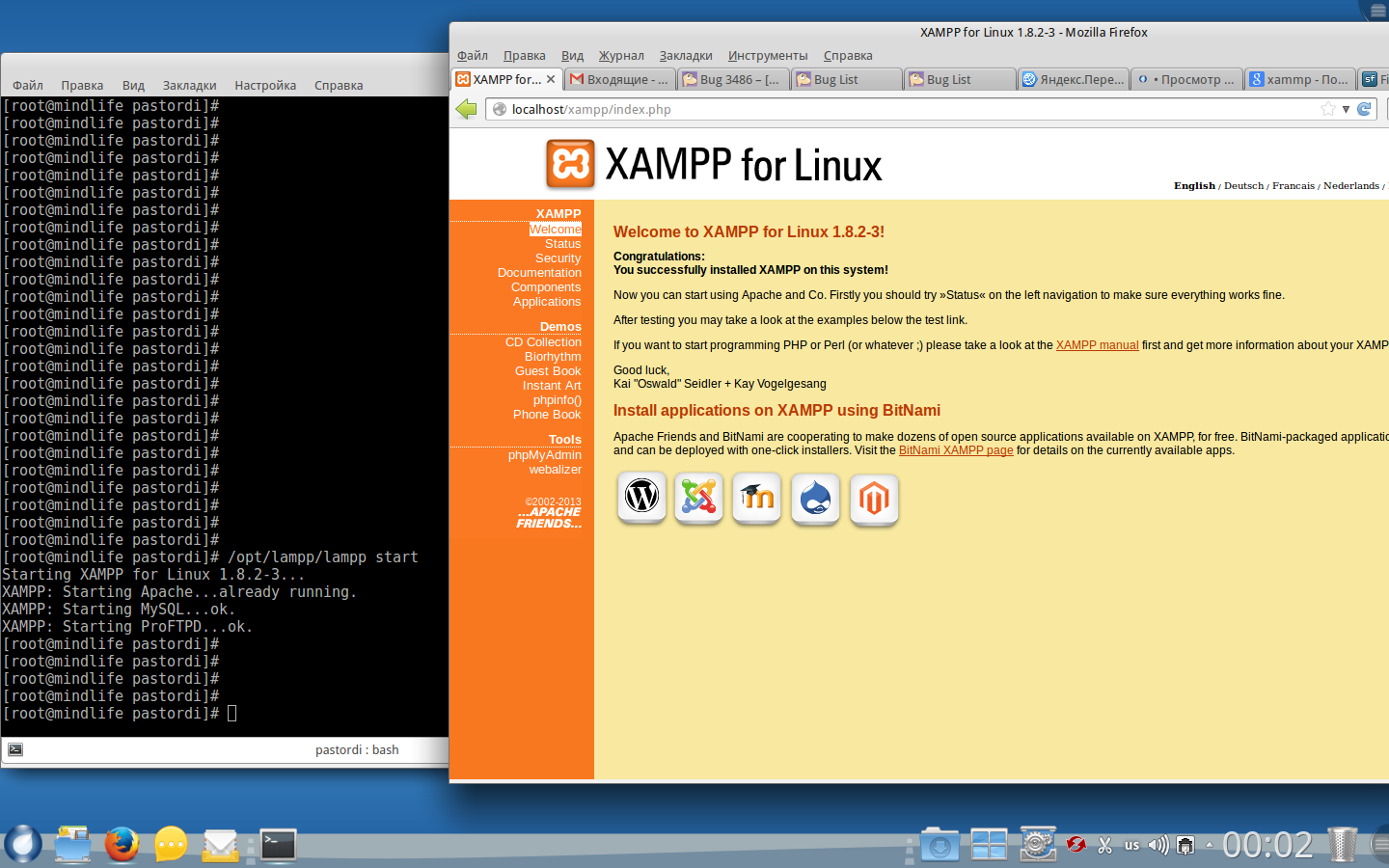Open Firefox Закладки menu

point(686,55)
